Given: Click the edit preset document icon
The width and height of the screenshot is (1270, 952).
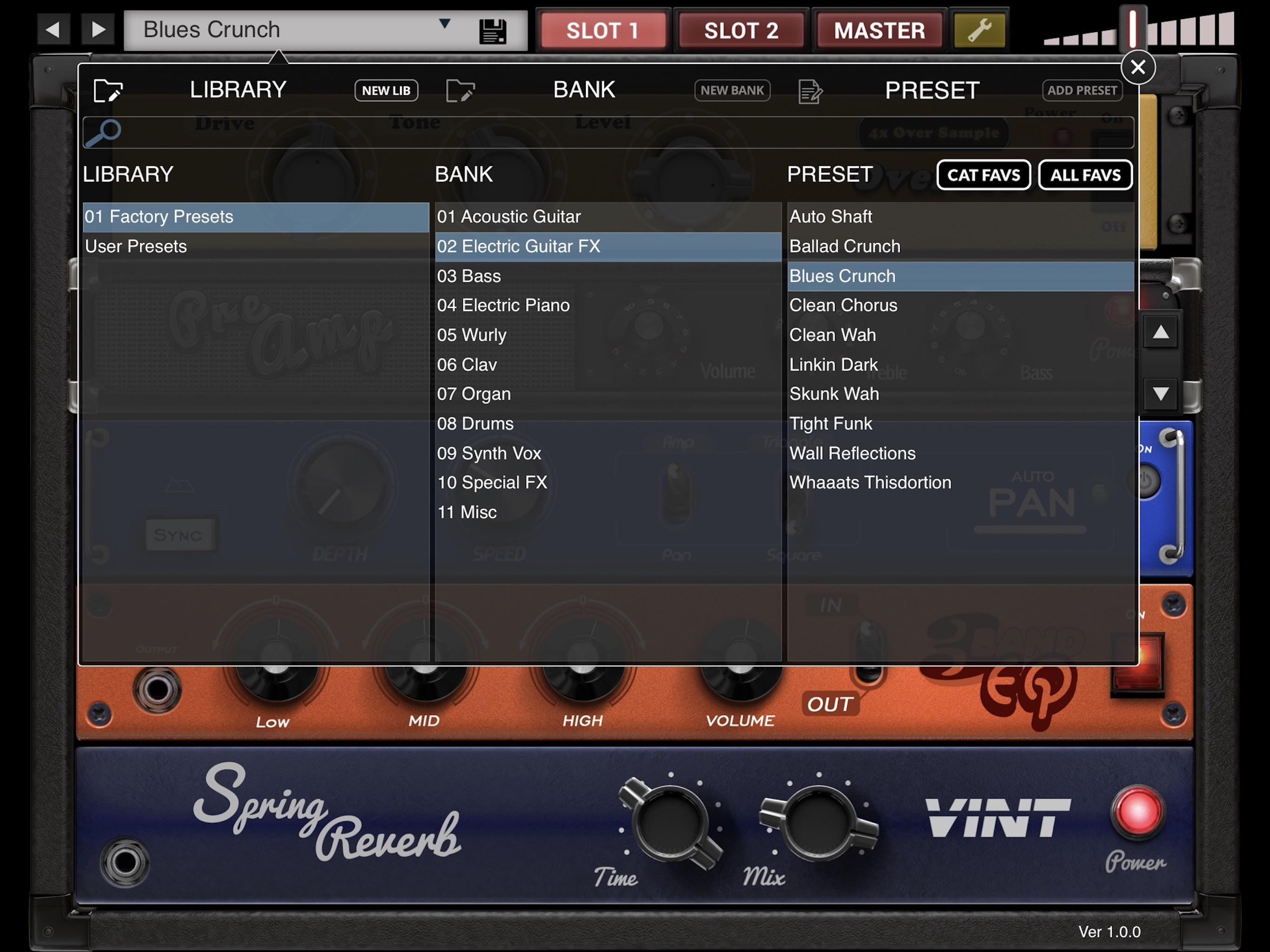Looking at the screenshot, I should tap(810, 91).
